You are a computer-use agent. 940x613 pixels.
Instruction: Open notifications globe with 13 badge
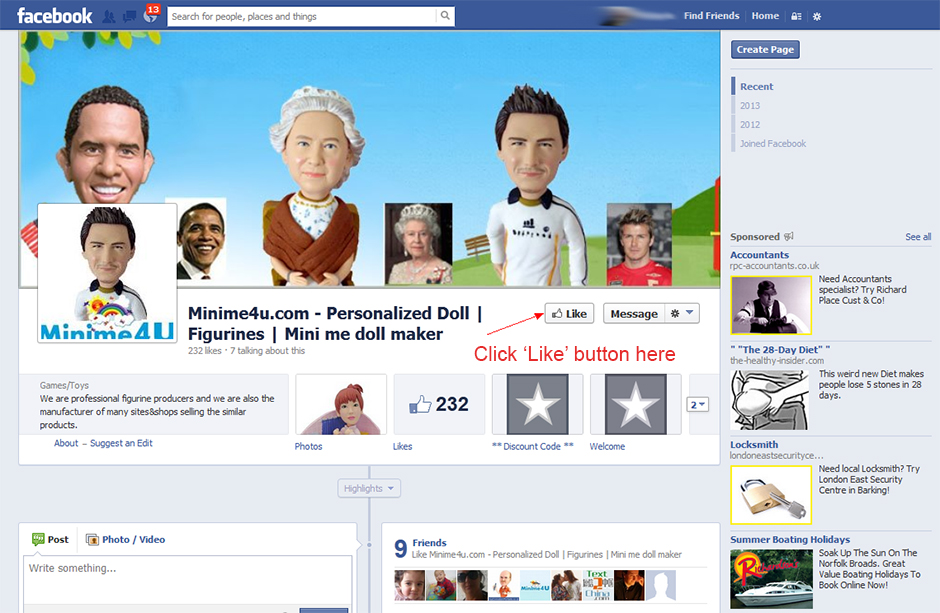click(150, 16)
